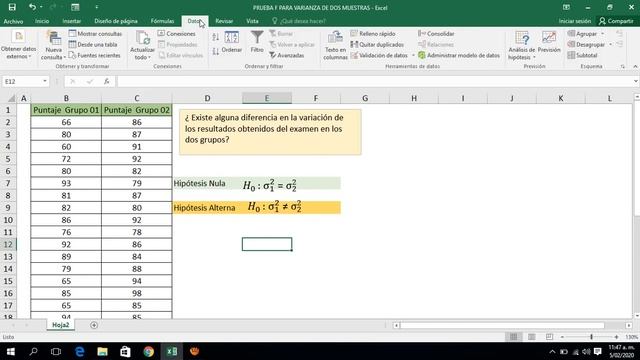Screen dimensions: 640x360
Task: Click Administrar modelo de datos
Action: point(459,55)
